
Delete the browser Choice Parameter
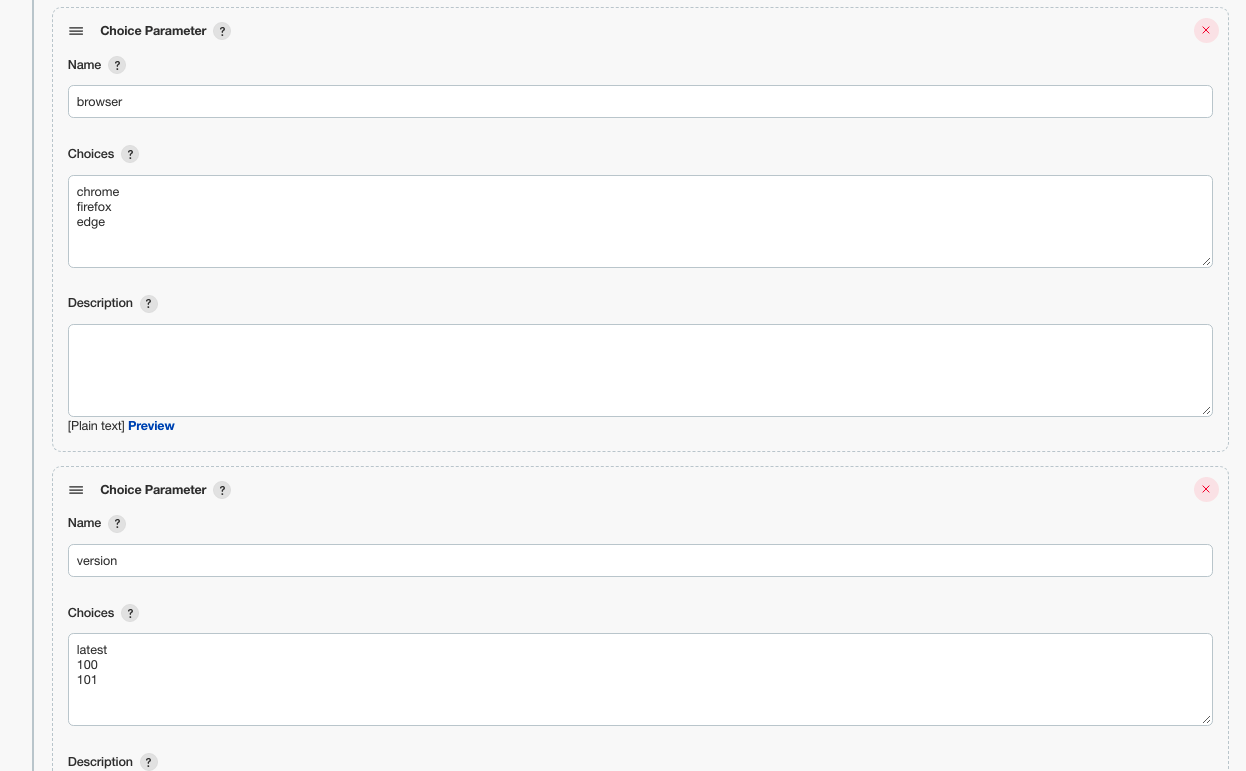(1206, 31)
